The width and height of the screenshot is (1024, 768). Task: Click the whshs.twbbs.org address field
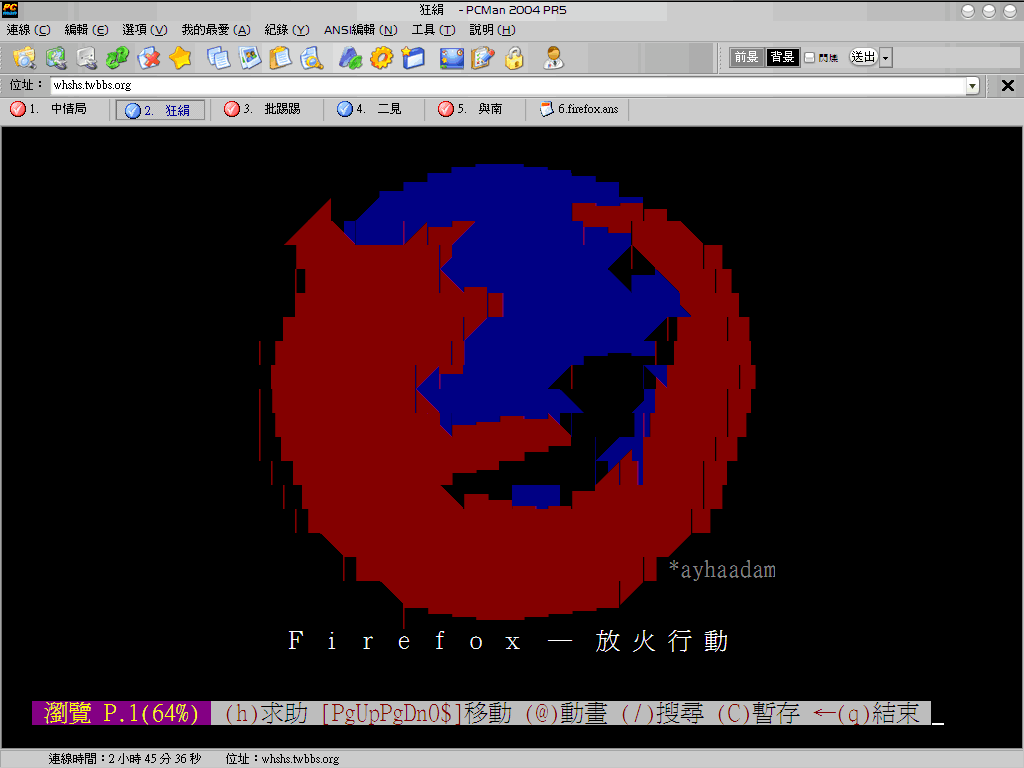509,86
